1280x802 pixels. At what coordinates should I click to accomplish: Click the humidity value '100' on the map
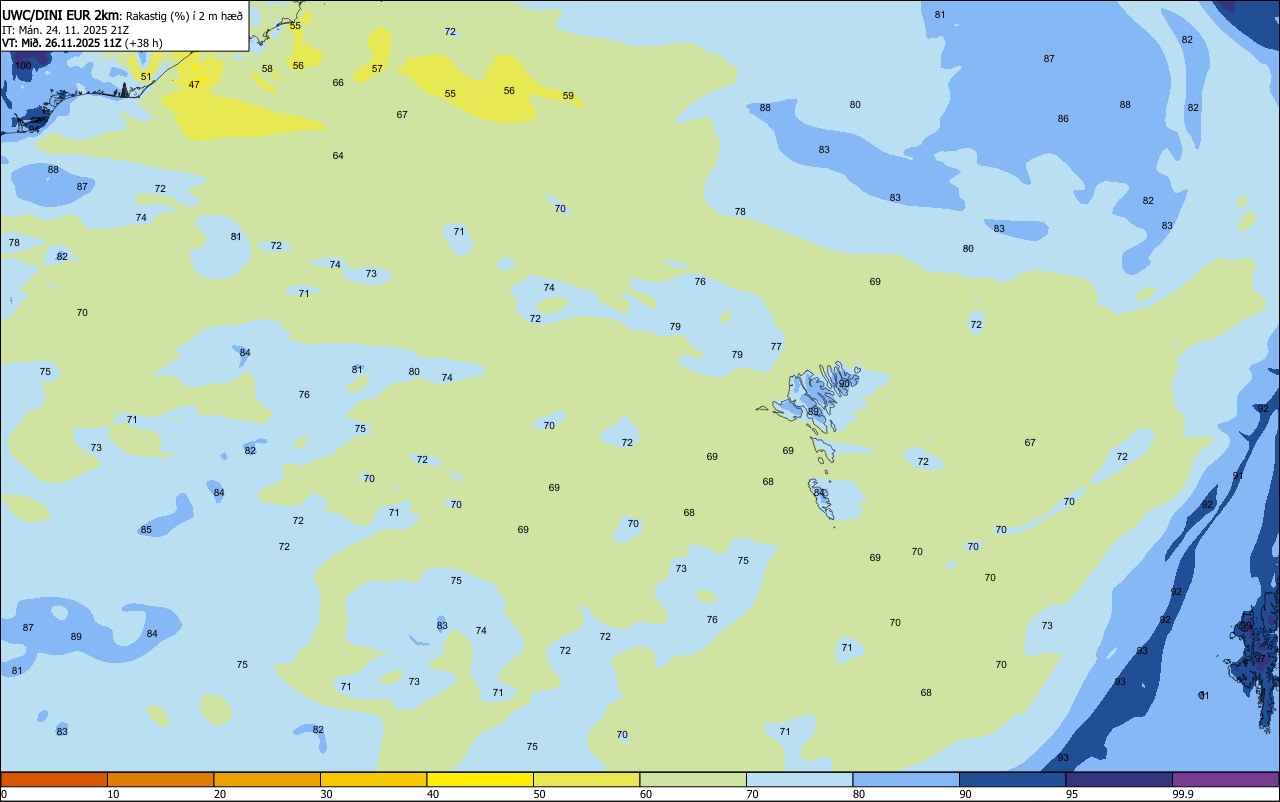point(23,65)
